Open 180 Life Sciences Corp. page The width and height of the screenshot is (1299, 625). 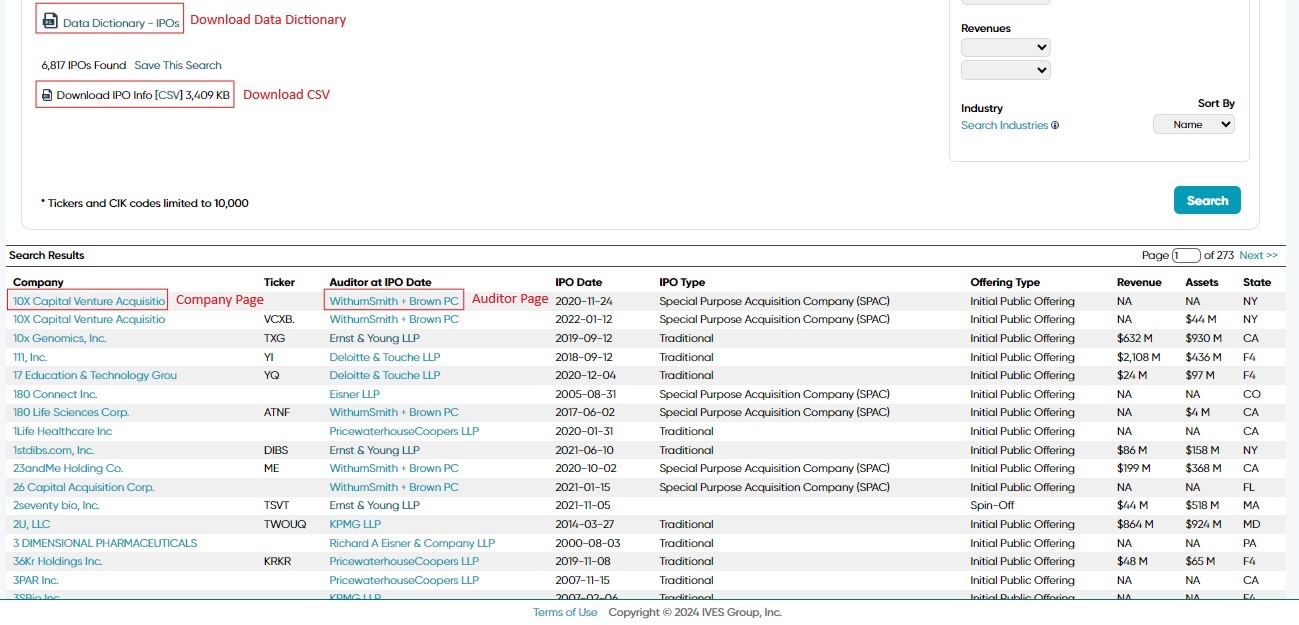point(71,412)
